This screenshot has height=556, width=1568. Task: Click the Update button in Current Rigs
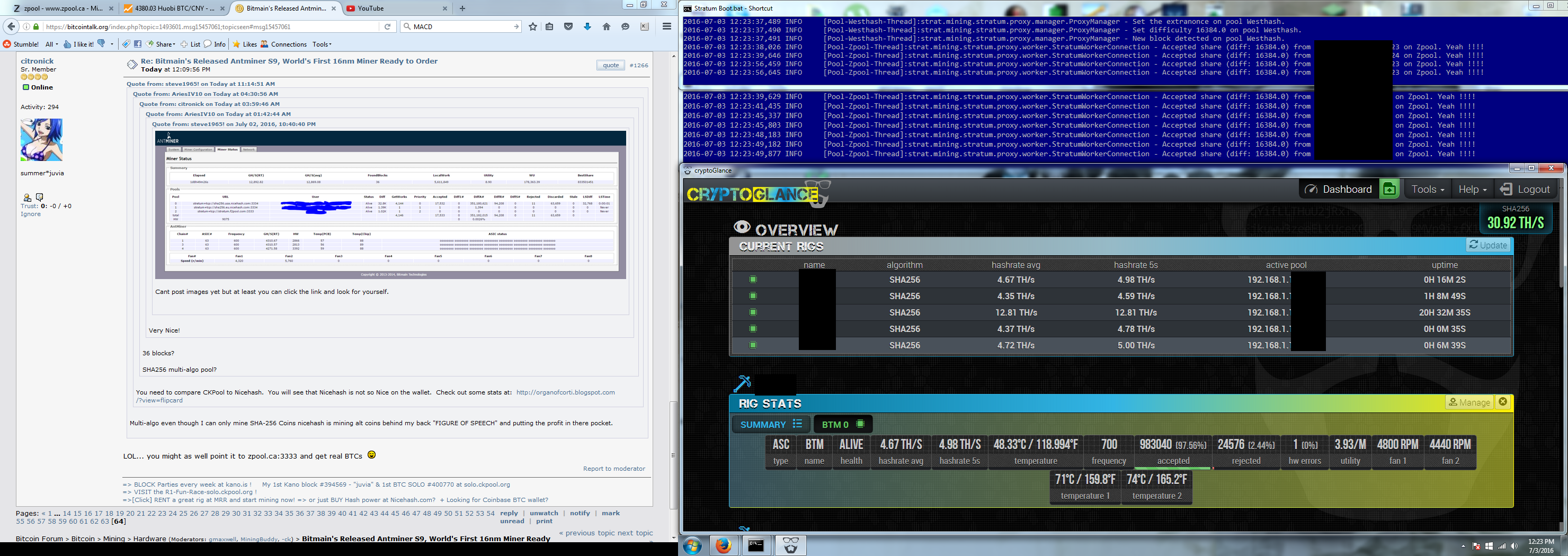click(x=1487, y=245)
